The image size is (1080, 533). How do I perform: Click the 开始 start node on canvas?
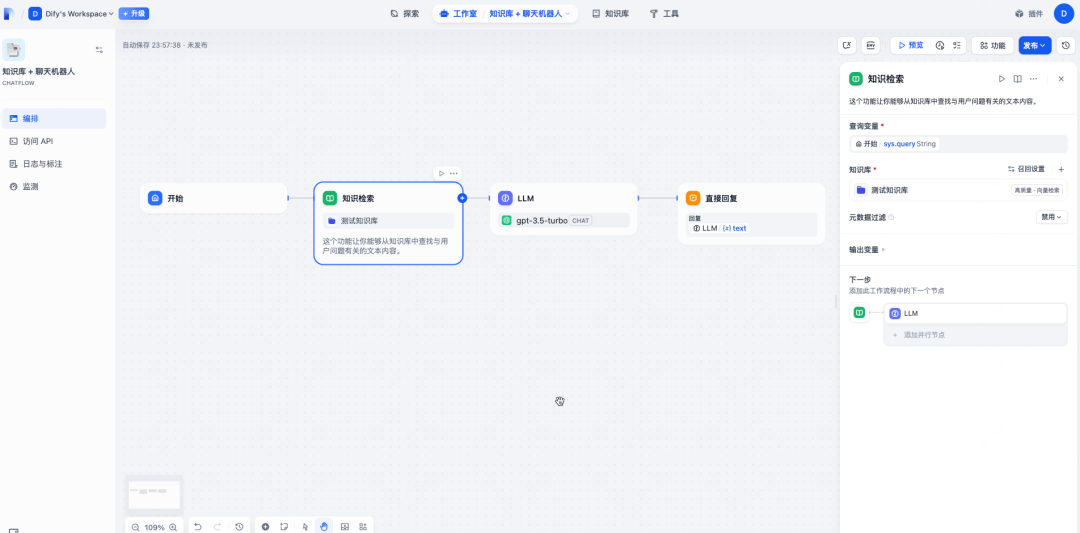(214, 198)
